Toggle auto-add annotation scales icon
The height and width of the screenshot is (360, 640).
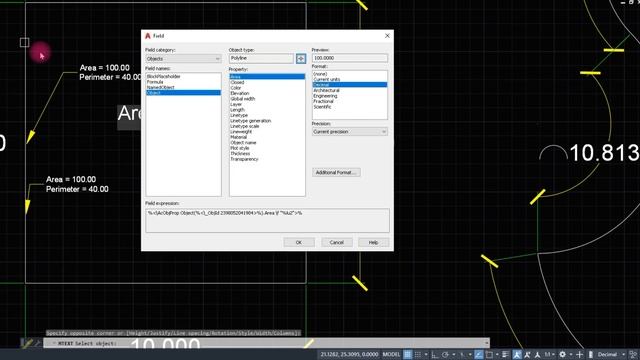click(527, 354)
